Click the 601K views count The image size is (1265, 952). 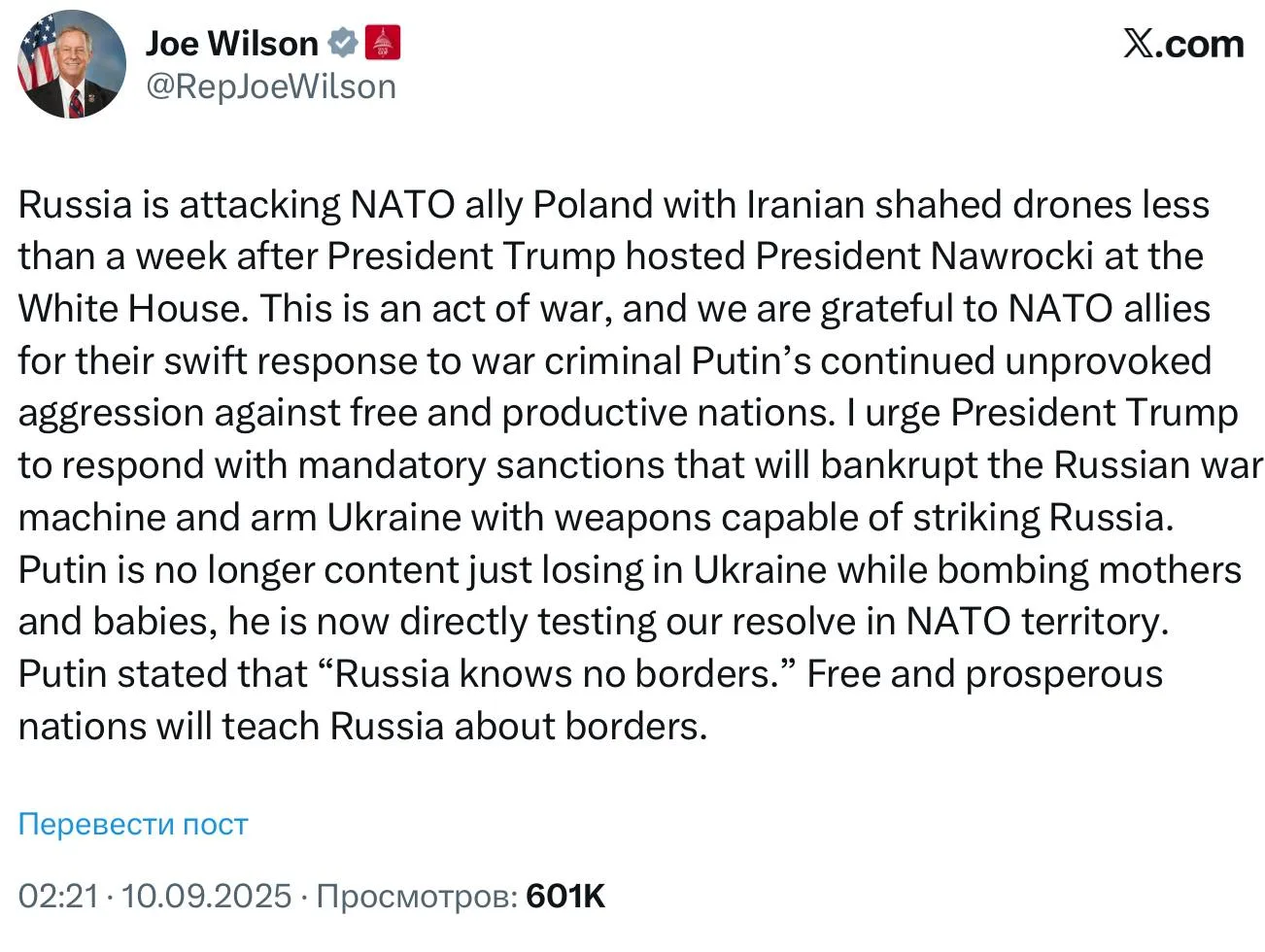565,896
